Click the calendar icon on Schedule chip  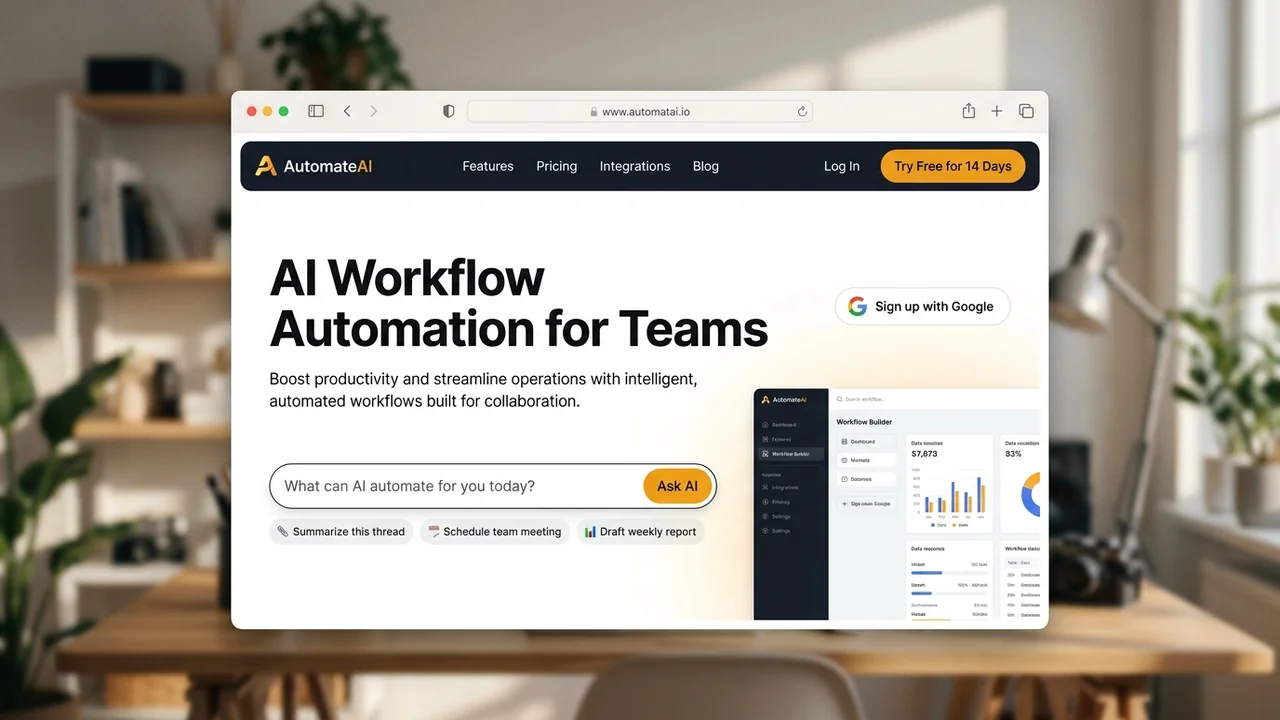(x=434, y=532)
